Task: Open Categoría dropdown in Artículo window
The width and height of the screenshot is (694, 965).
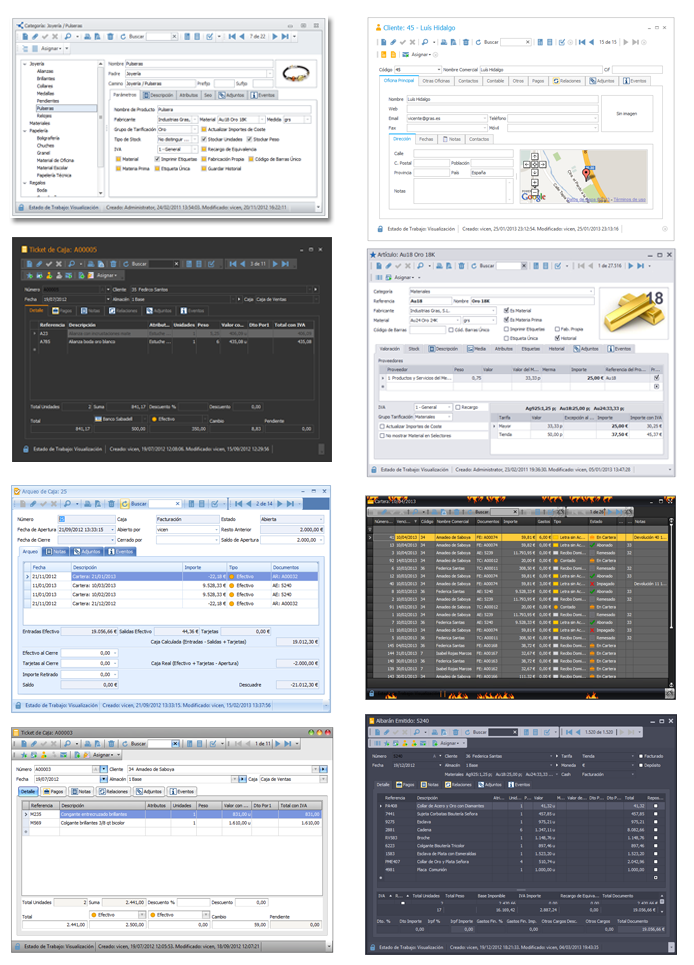Action: (591, 292)
